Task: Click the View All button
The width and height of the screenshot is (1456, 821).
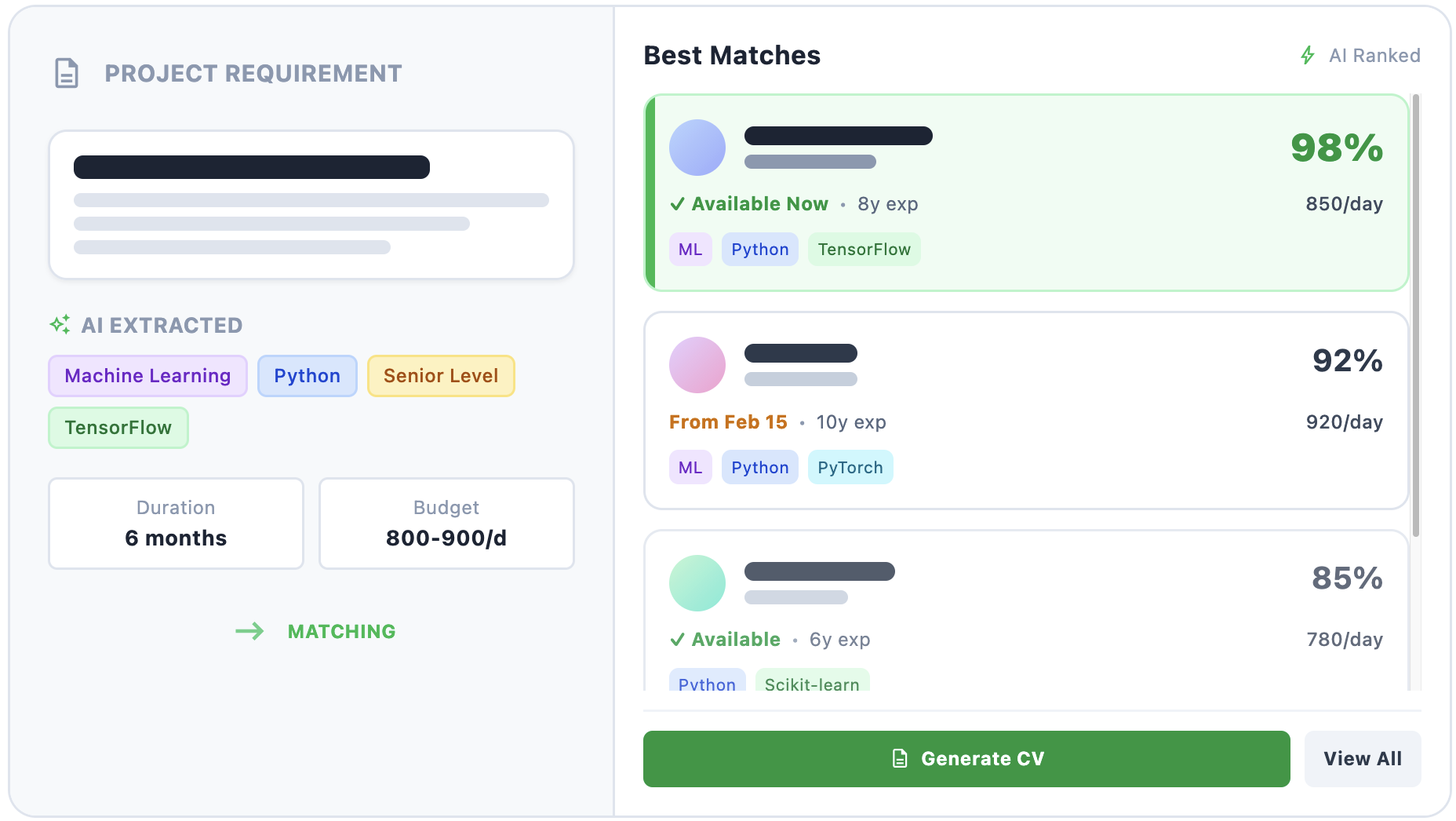Action: tap(1363, 758)
